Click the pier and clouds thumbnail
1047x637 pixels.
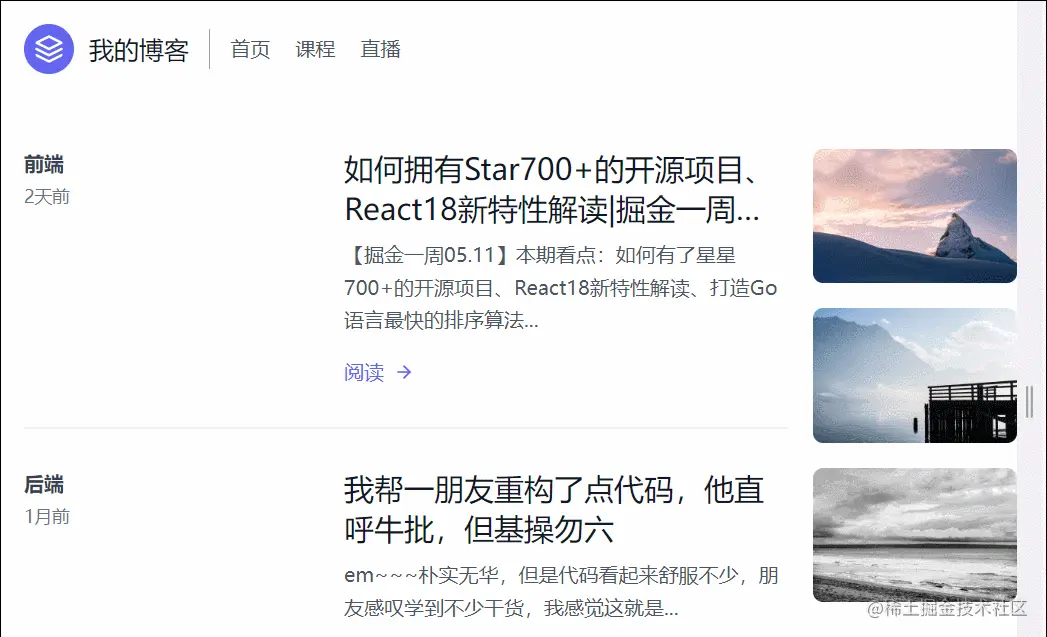(914, 375)
